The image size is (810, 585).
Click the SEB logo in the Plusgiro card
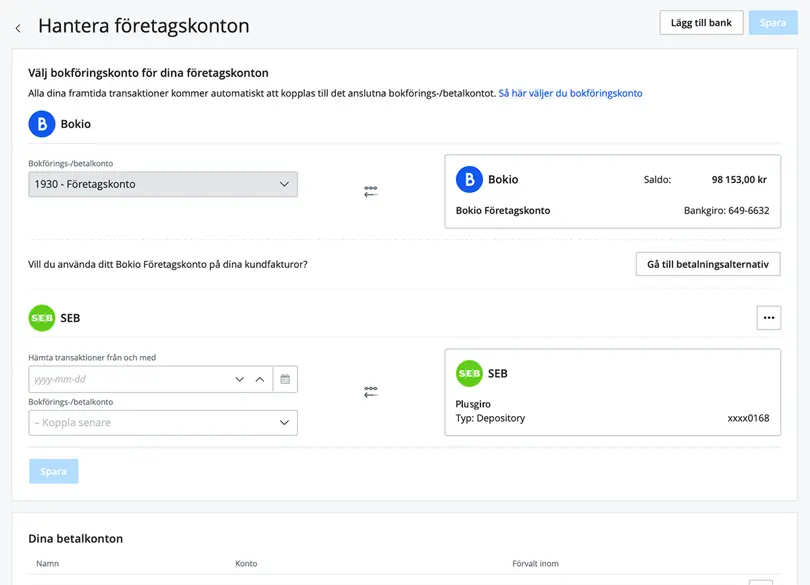[x=469, y=373]
